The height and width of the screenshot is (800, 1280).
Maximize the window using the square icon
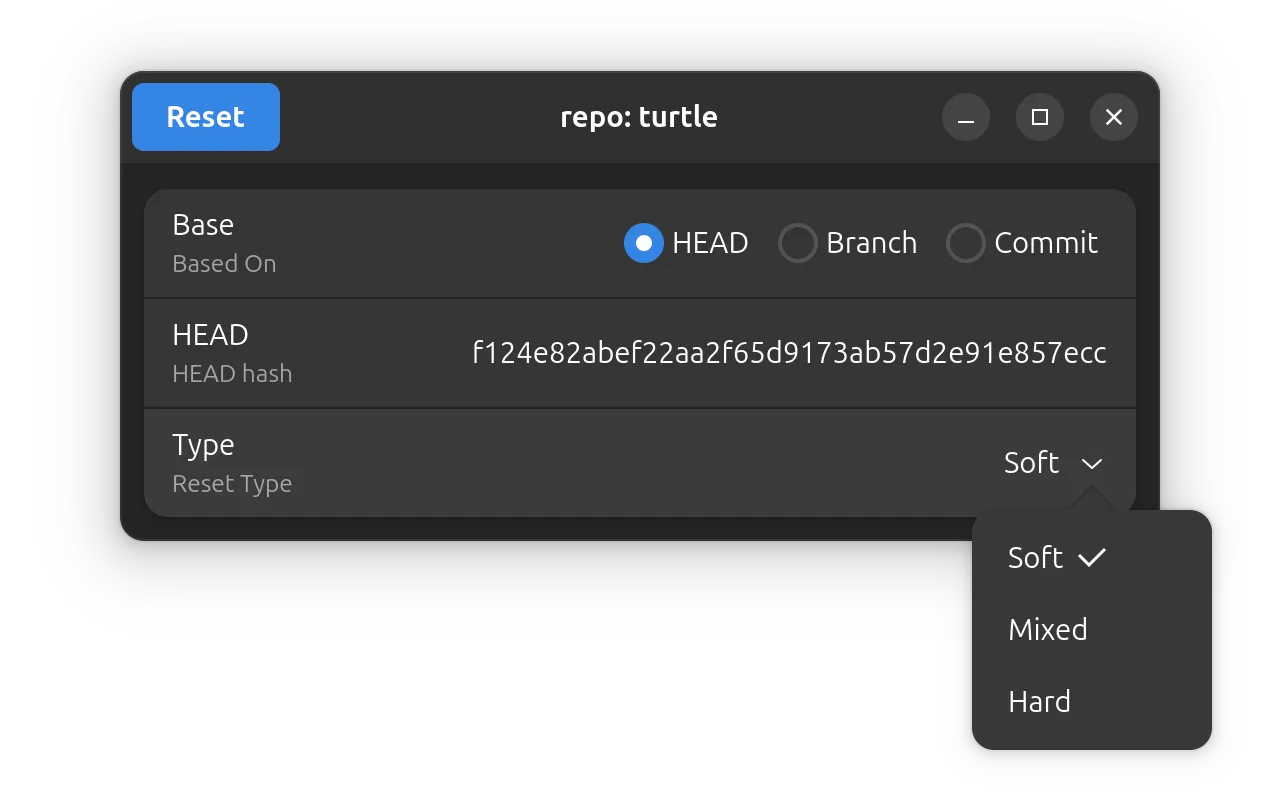click(1040, 118)
